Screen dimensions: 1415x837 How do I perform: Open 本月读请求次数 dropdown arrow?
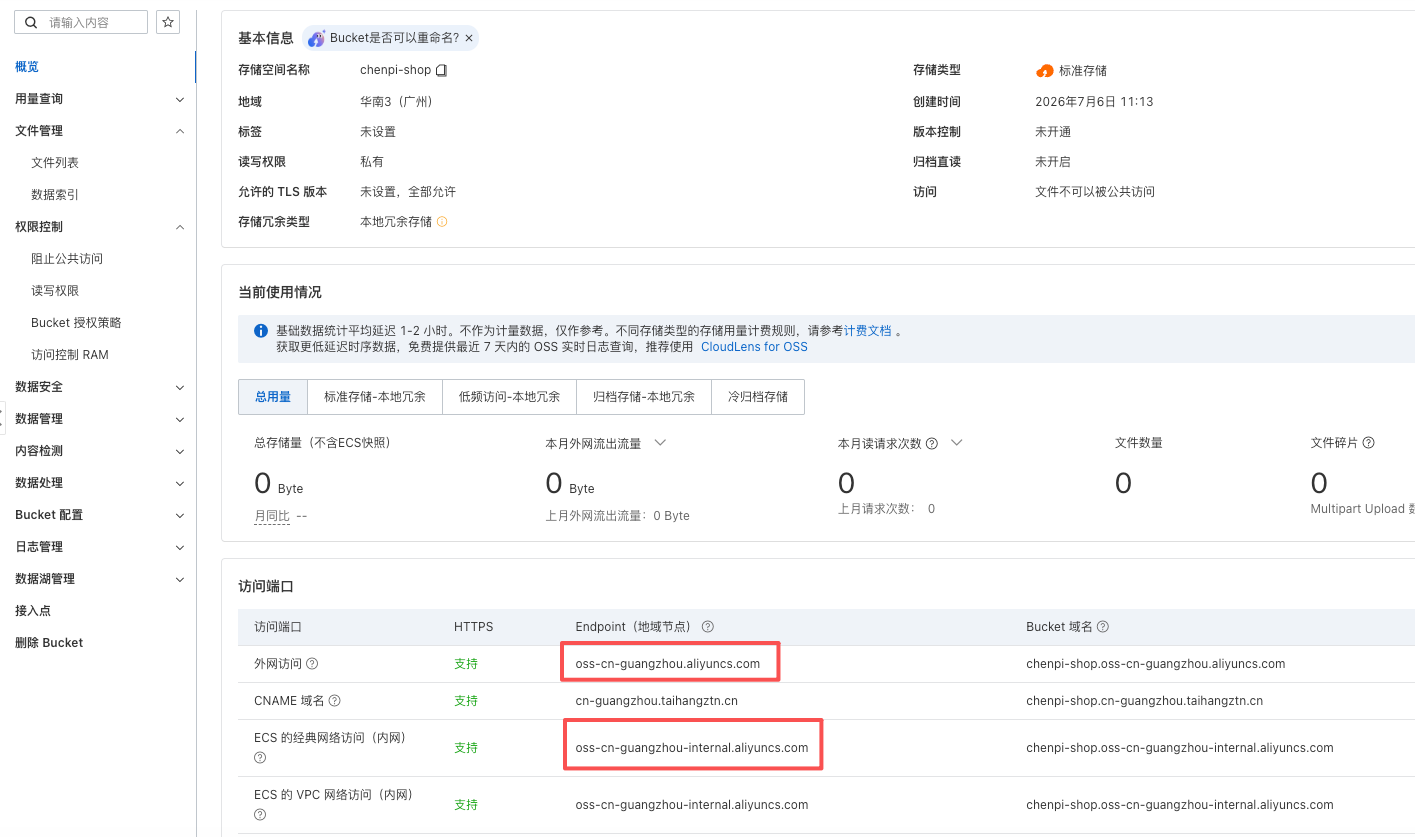(x=956, y=443)
